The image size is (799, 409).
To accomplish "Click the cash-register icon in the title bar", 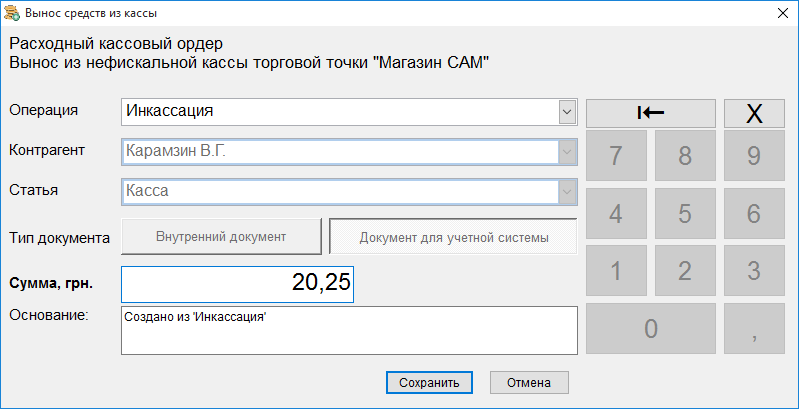I will (x=12, y=13).
